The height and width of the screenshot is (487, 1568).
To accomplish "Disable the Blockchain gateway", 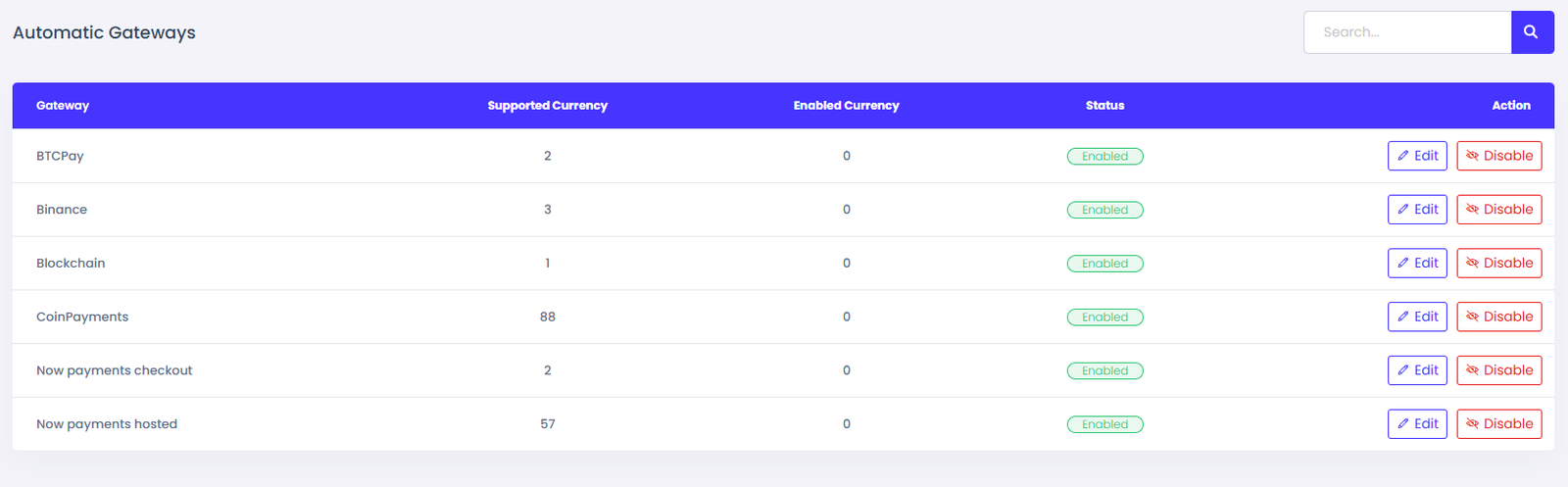I will coord(1498,264).
